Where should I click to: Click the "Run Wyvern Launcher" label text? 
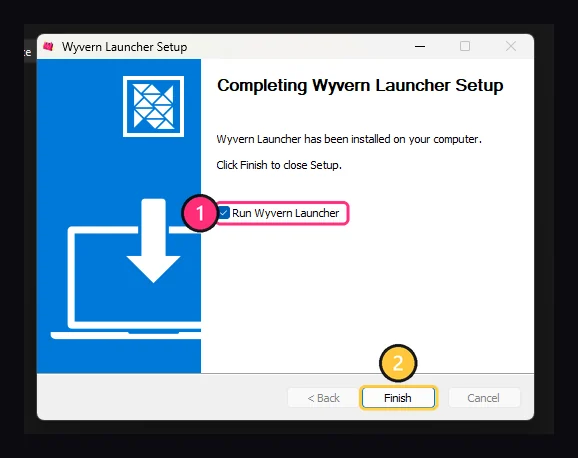[x=285, y=213]
